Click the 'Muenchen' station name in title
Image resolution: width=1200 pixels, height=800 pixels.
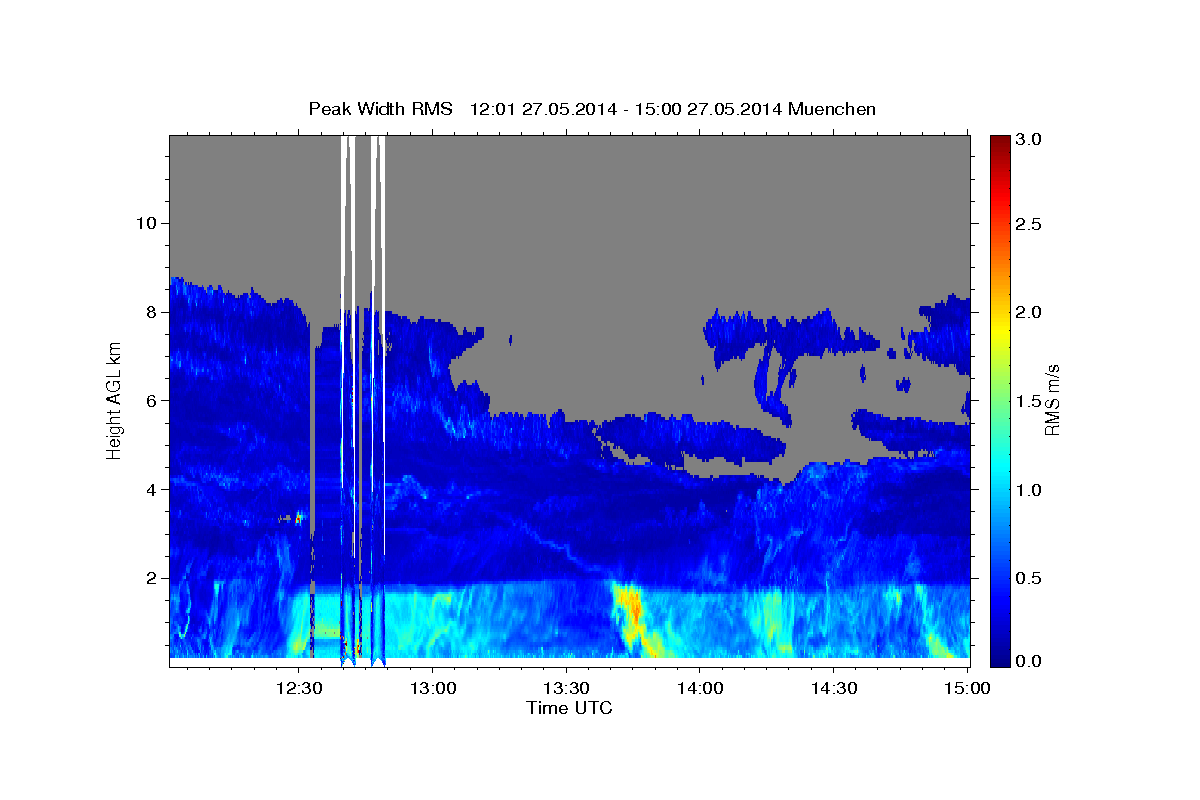pos(832,109)
